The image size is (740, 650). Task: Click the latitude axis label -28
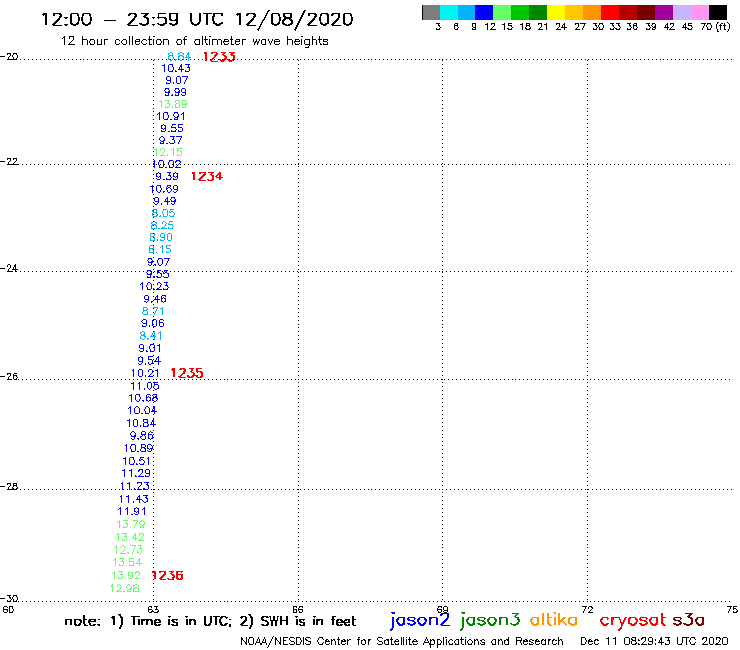[x=9, y=486]
